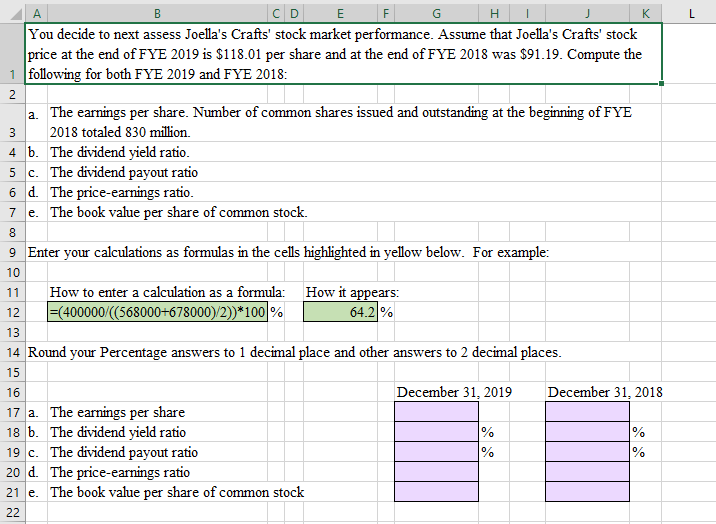This screenshot has height=524, width=716.
Task: Click 'The price-earnings ratio.' in row 6
Action: pos(121,192)
